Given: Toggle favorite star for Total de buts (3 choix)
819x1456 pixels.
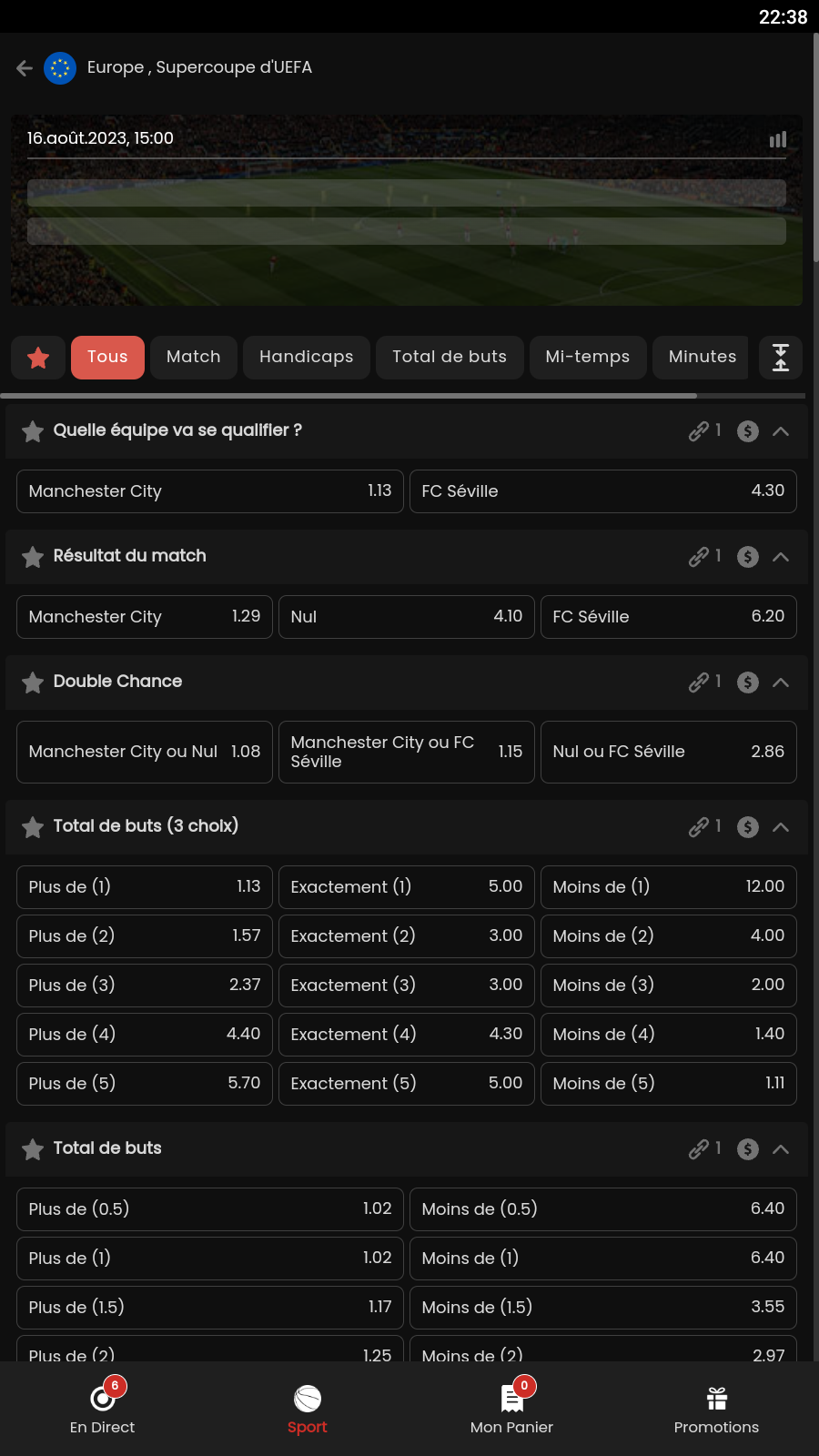Looking at the screenshot, I should click(33, 827).
